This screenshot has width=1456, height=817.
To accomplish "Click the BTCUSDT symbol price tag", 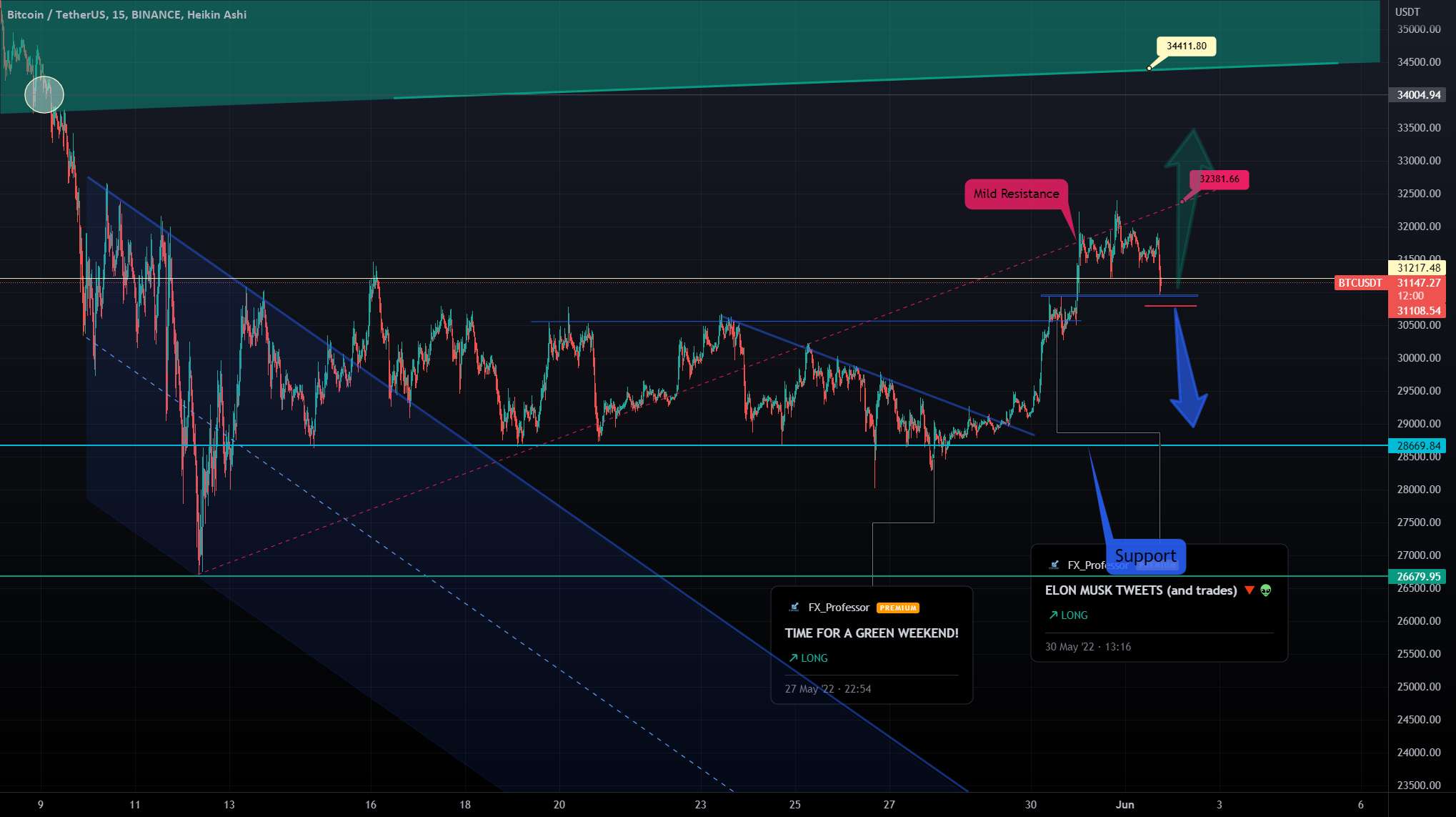I will [x=1360, y=283].
